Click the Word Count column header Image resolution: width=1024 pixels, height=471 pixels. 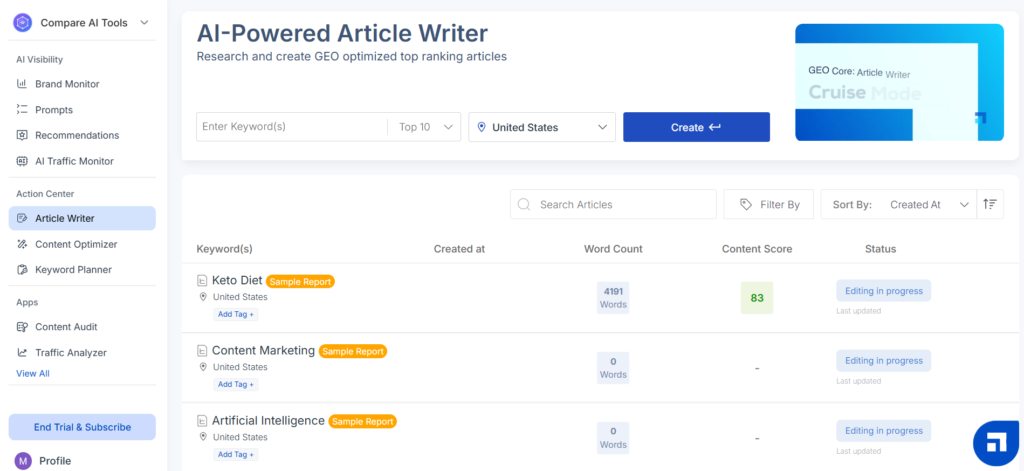[x=613, y=249]
